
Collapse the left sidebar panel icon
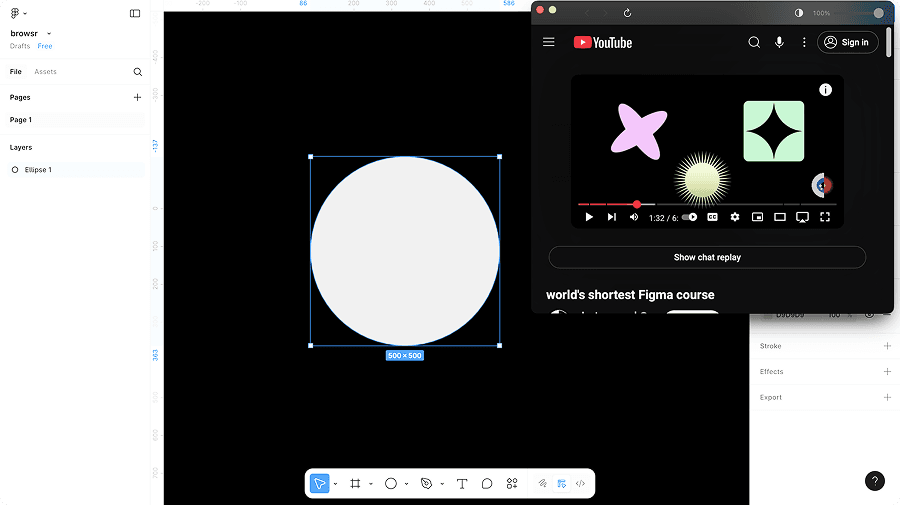[135, 13]
